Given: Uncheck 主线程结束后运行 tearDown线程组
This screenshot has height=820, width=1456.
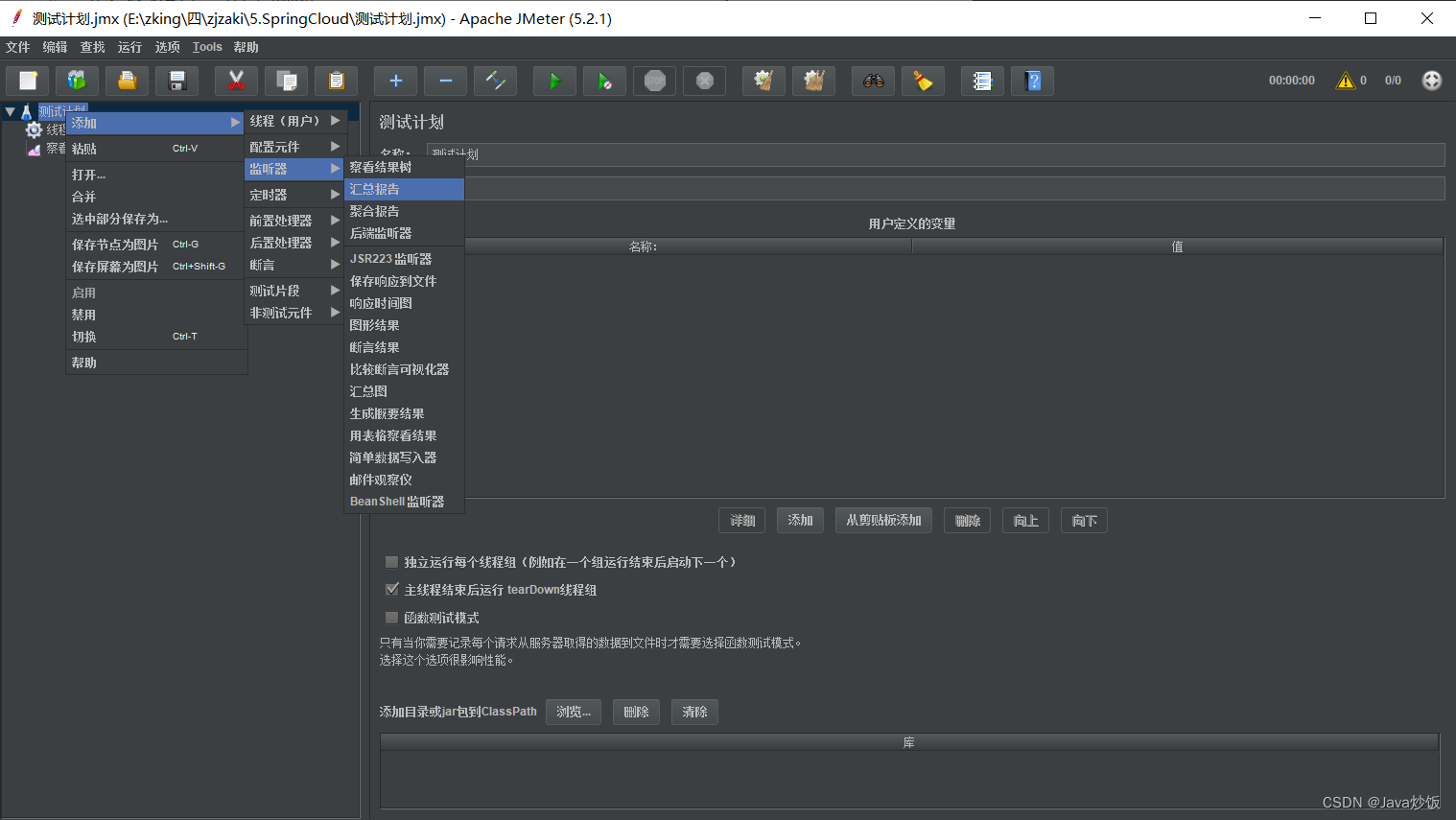Looking at the screenshot, I should (x=391, y=590).
